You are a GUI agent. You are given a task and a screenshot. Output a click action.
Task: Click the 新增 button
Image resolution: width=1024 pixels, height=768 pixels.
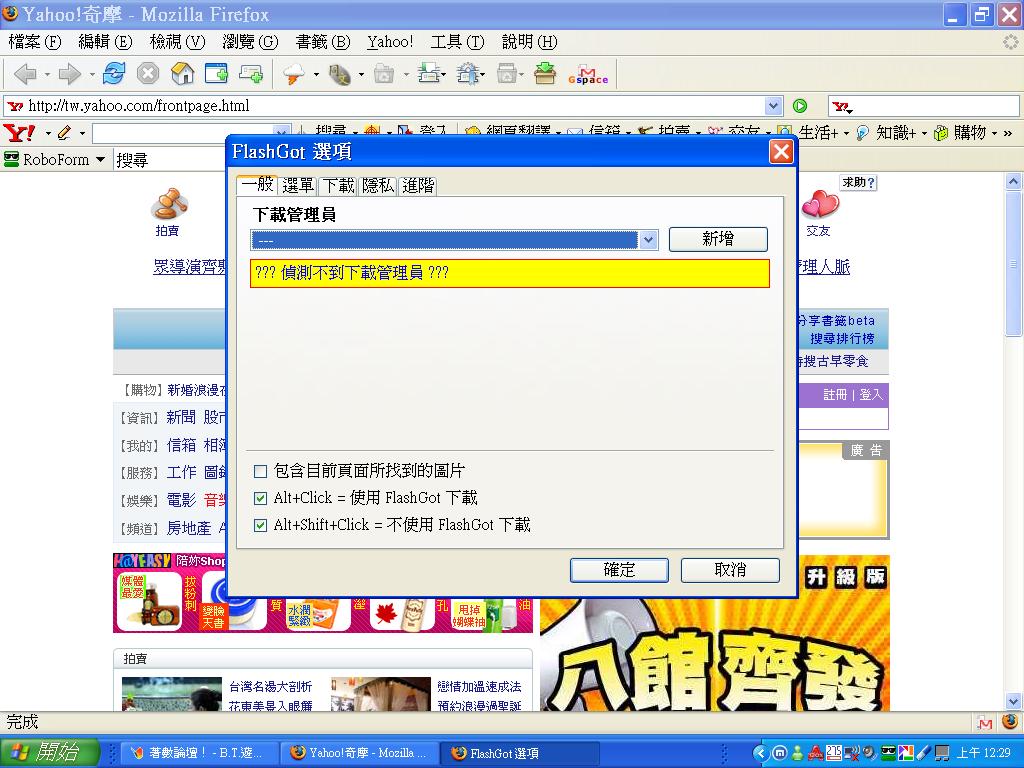click(718, 239)
